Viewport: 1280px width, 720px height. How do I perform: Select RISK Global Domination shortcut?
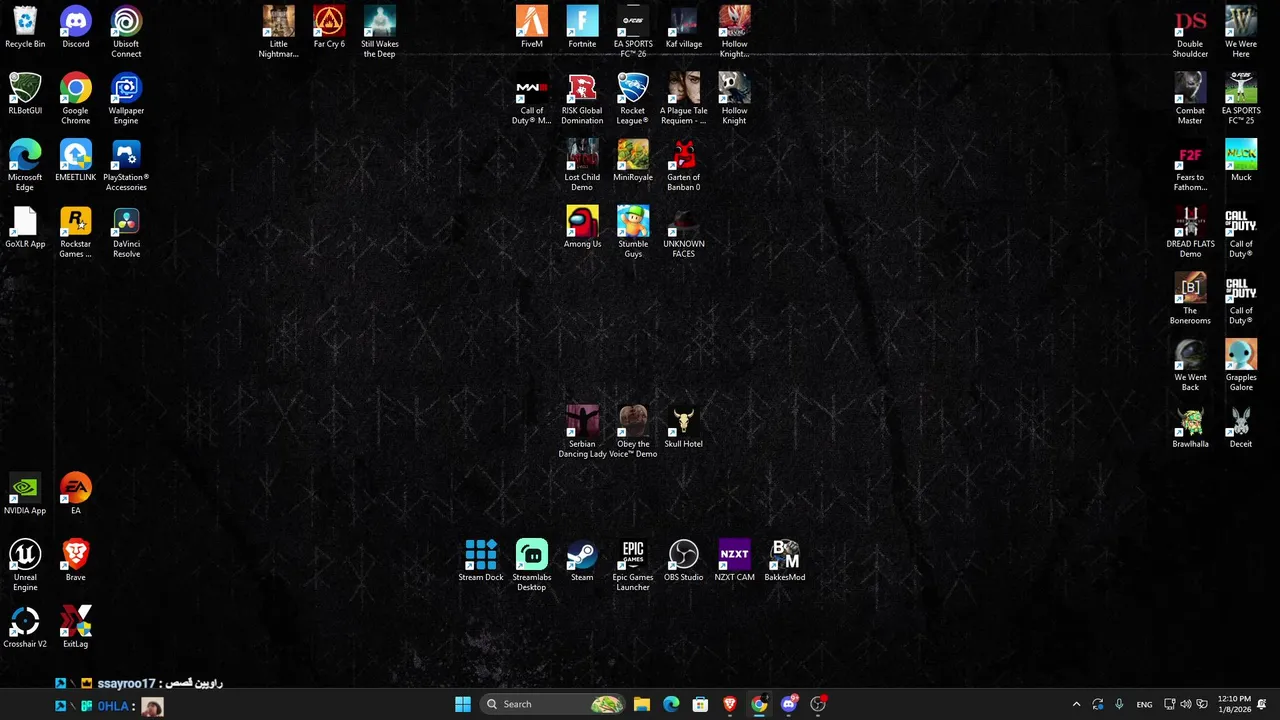click(x=582, y=99)
